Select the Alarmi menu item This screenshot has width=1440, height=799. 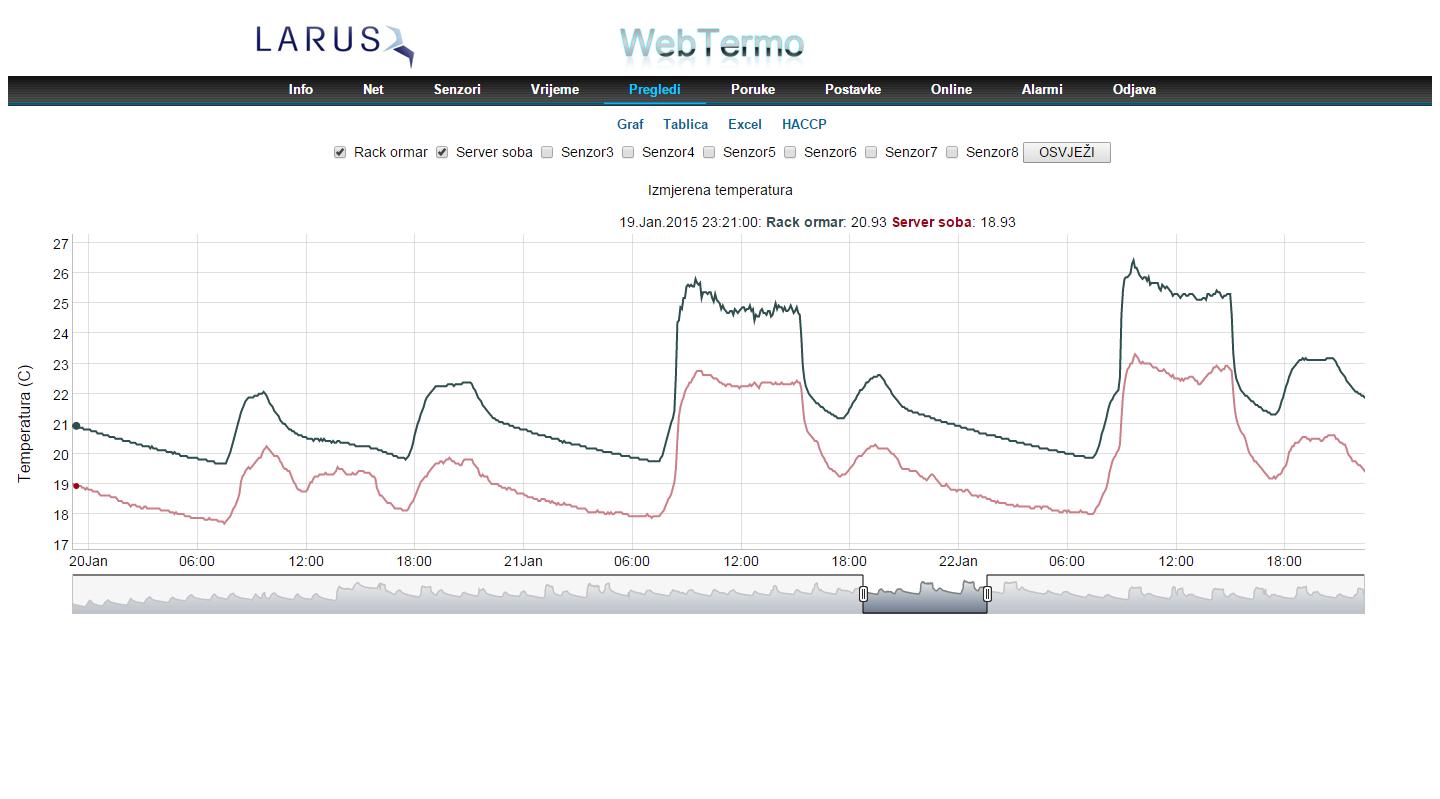click(1041, 90)
